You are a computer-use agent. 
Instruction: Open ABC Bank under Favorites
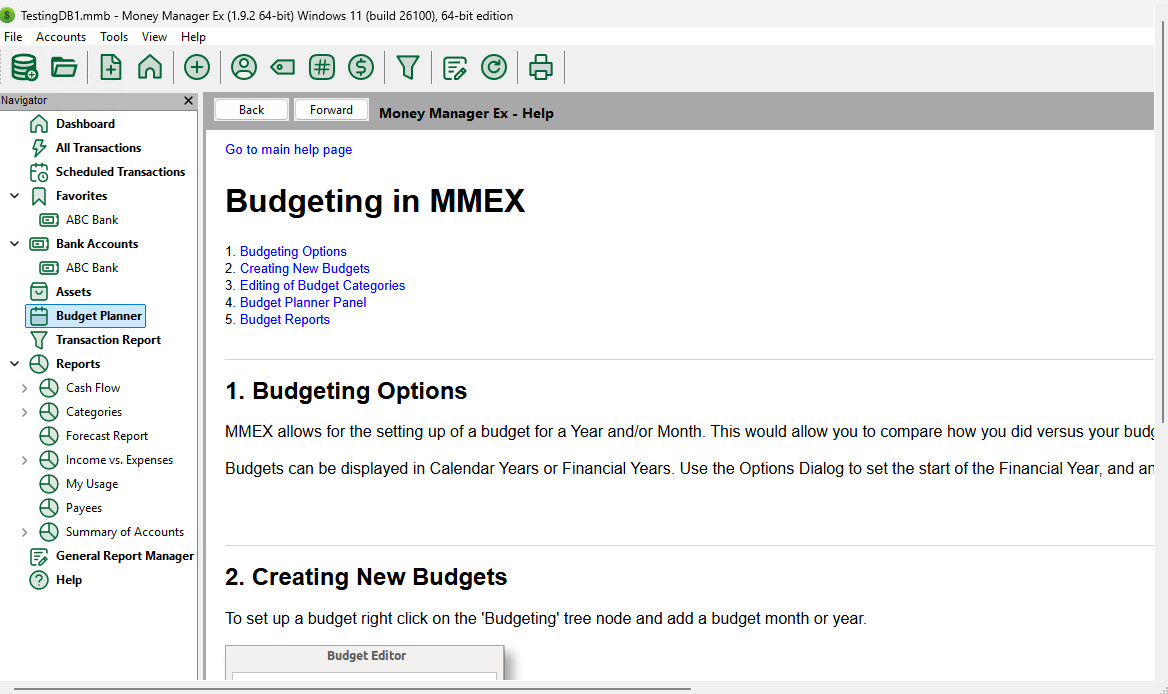(92, 220)
